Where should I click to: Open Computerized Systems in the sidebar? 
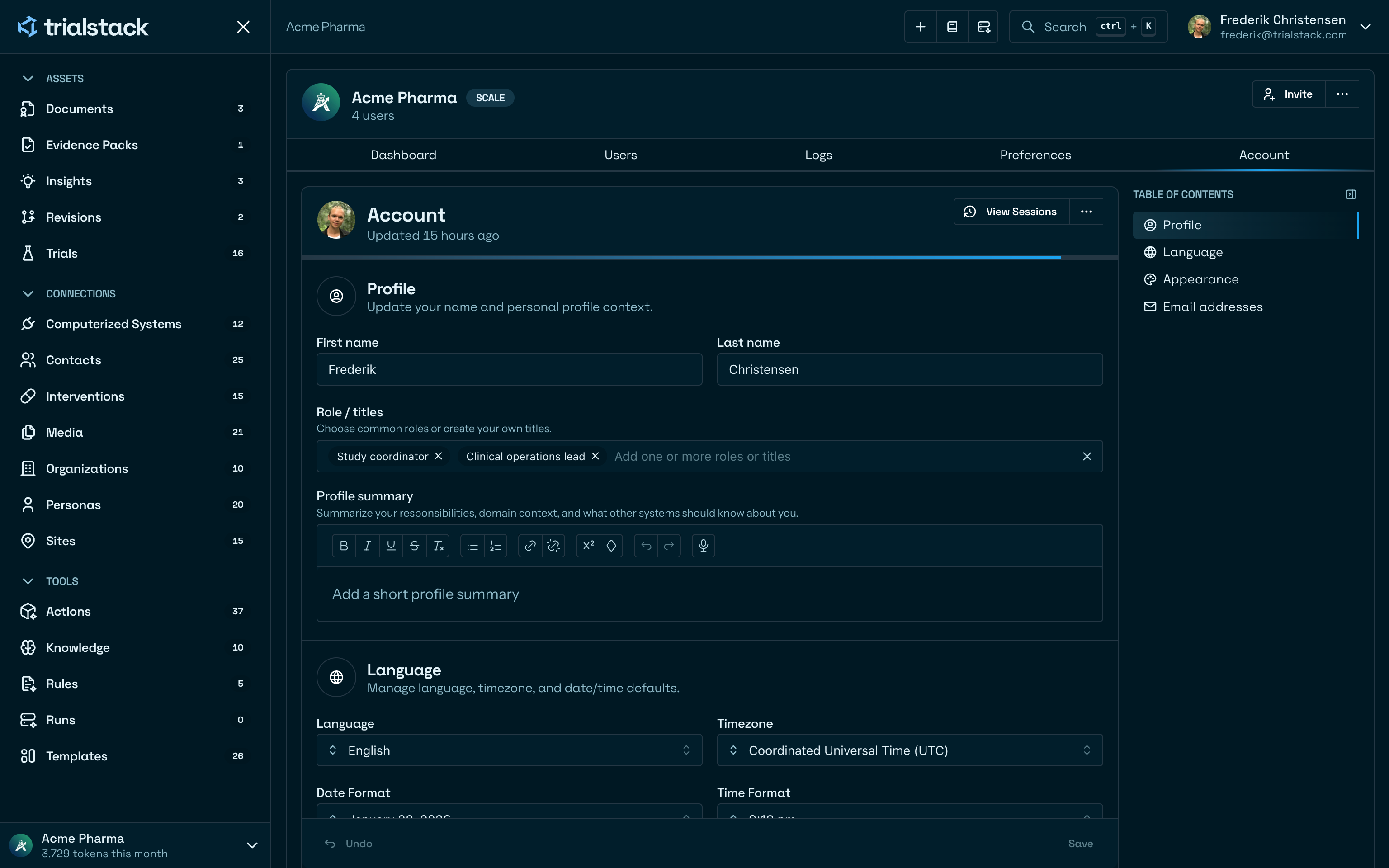click(136, 324)
